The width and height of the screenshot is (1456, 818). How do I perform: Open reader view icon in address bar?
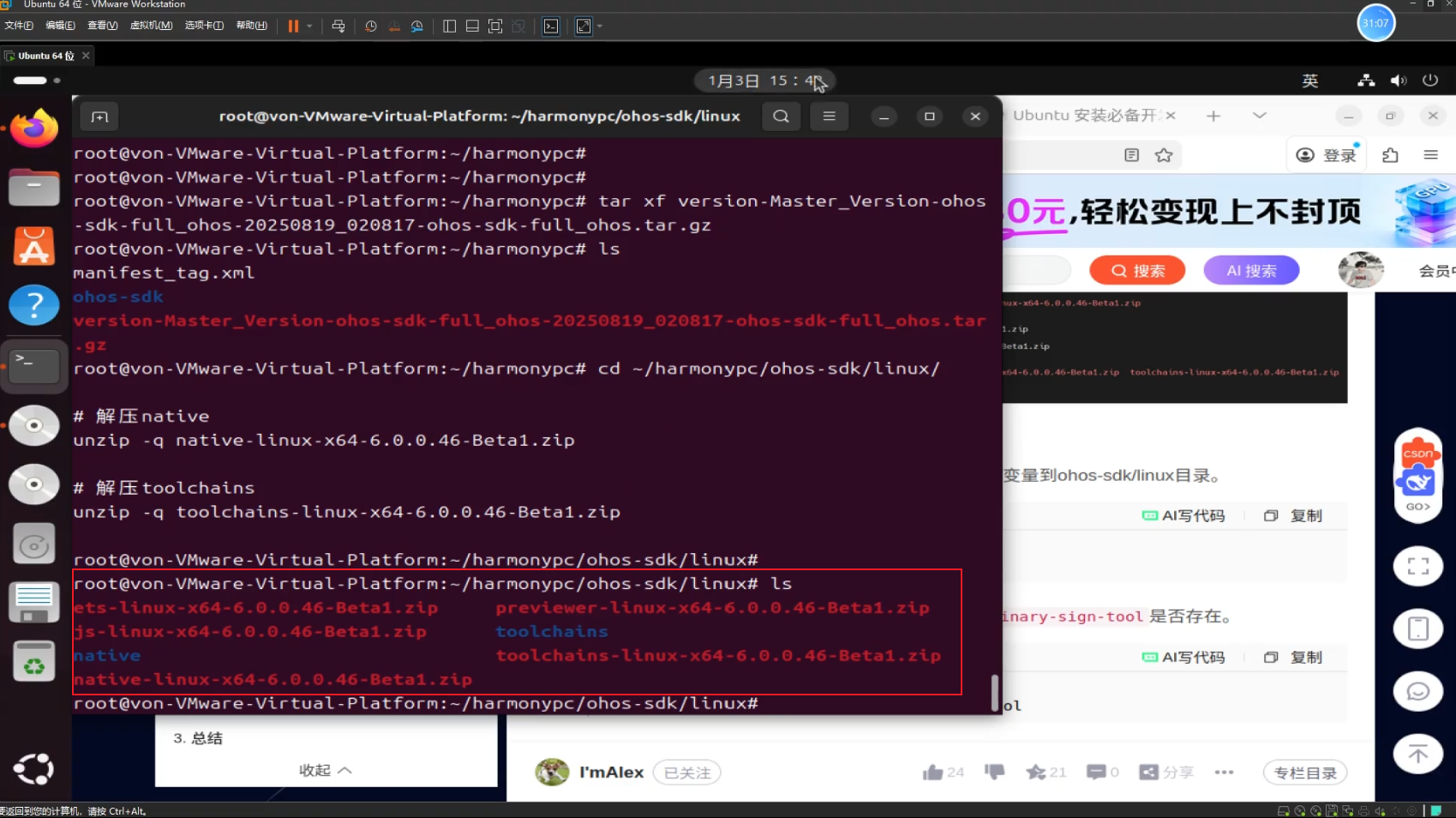pyautogui.click(x=1131, y=155)
